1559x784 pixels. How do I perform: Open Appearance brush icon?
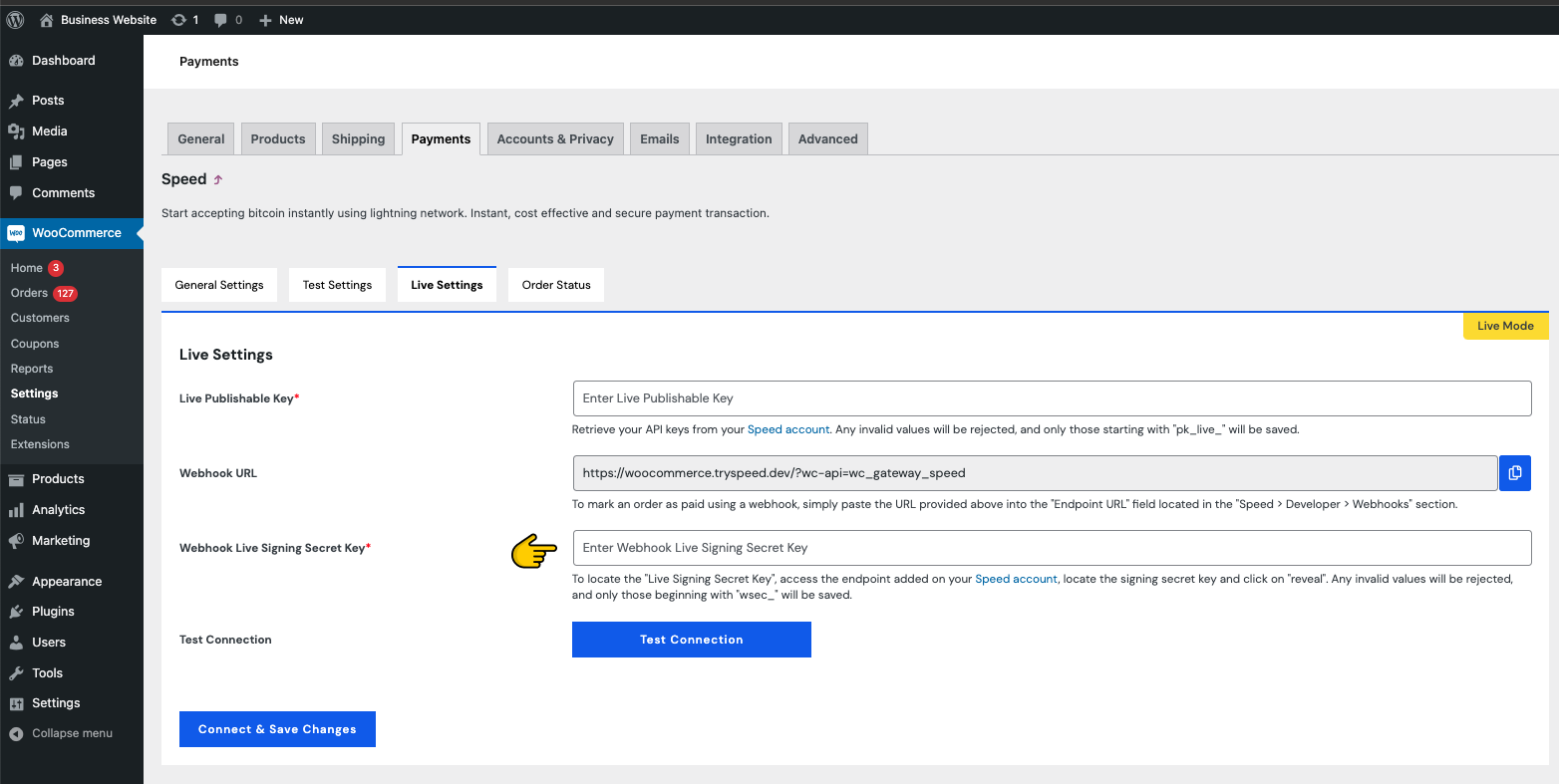pyautogui.click(x=16, y=582)
